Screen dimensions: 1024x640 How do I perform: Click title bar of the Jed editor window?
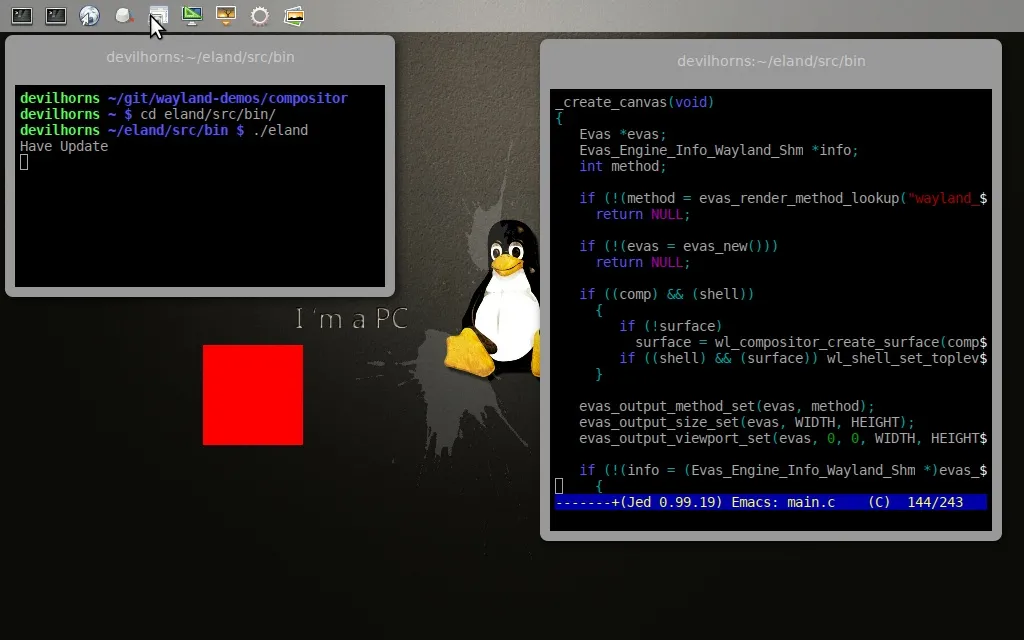pos(770,61)
